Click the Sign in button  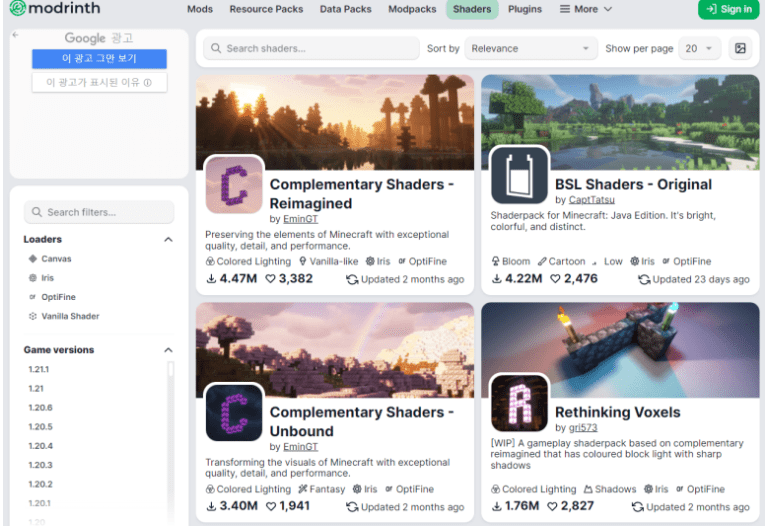click(729, 9)
